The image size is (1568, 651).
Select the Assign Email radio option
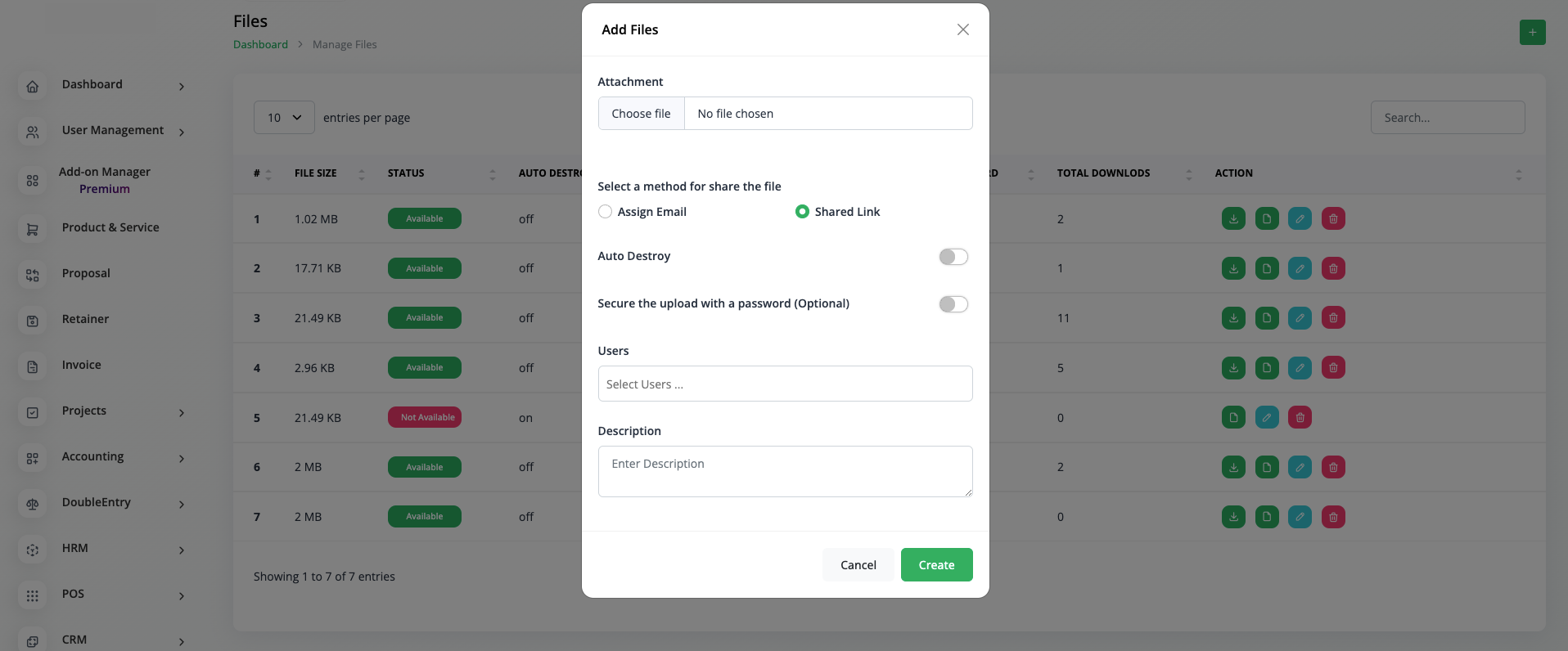tap(606, 212)
